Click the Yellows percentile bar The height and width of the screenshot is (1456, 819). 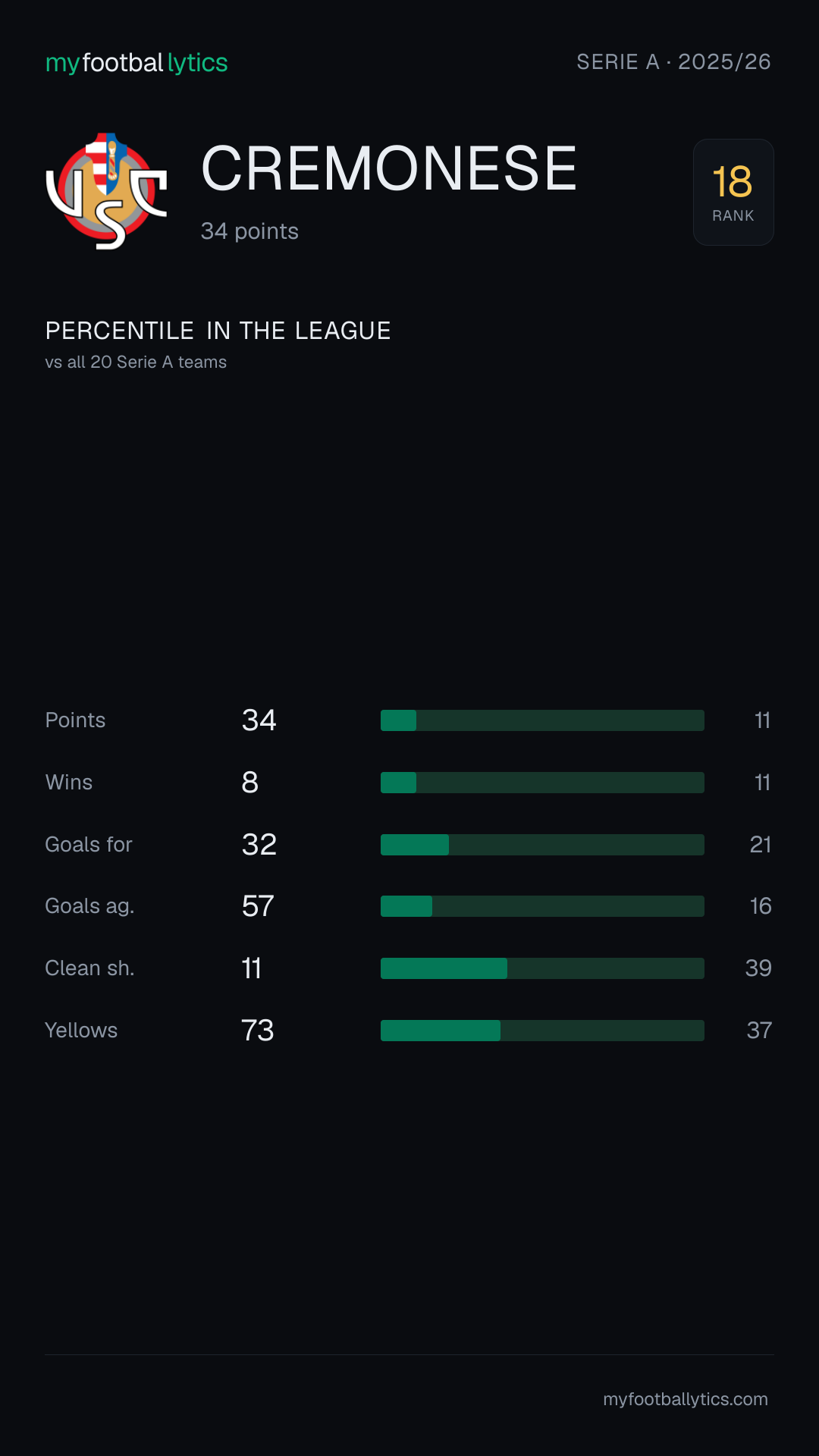tap(542, 1031)
